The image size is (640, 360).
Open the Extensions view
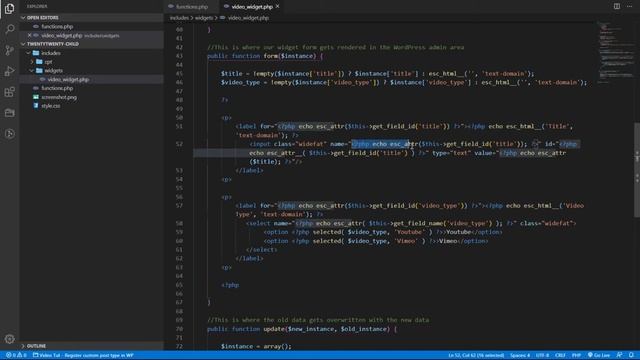click(9, 92)
